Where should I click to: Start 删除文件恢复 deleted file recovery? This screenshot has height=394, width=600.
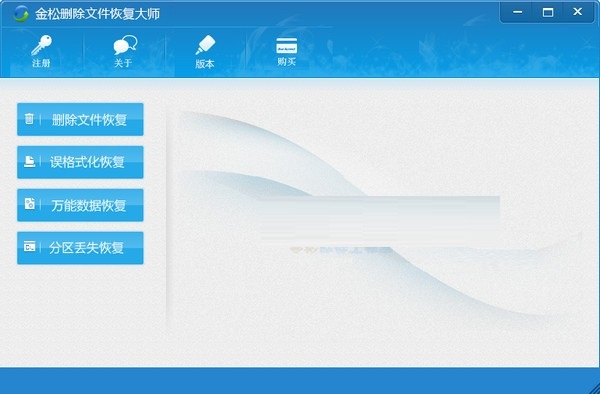[x=80, y=119]
